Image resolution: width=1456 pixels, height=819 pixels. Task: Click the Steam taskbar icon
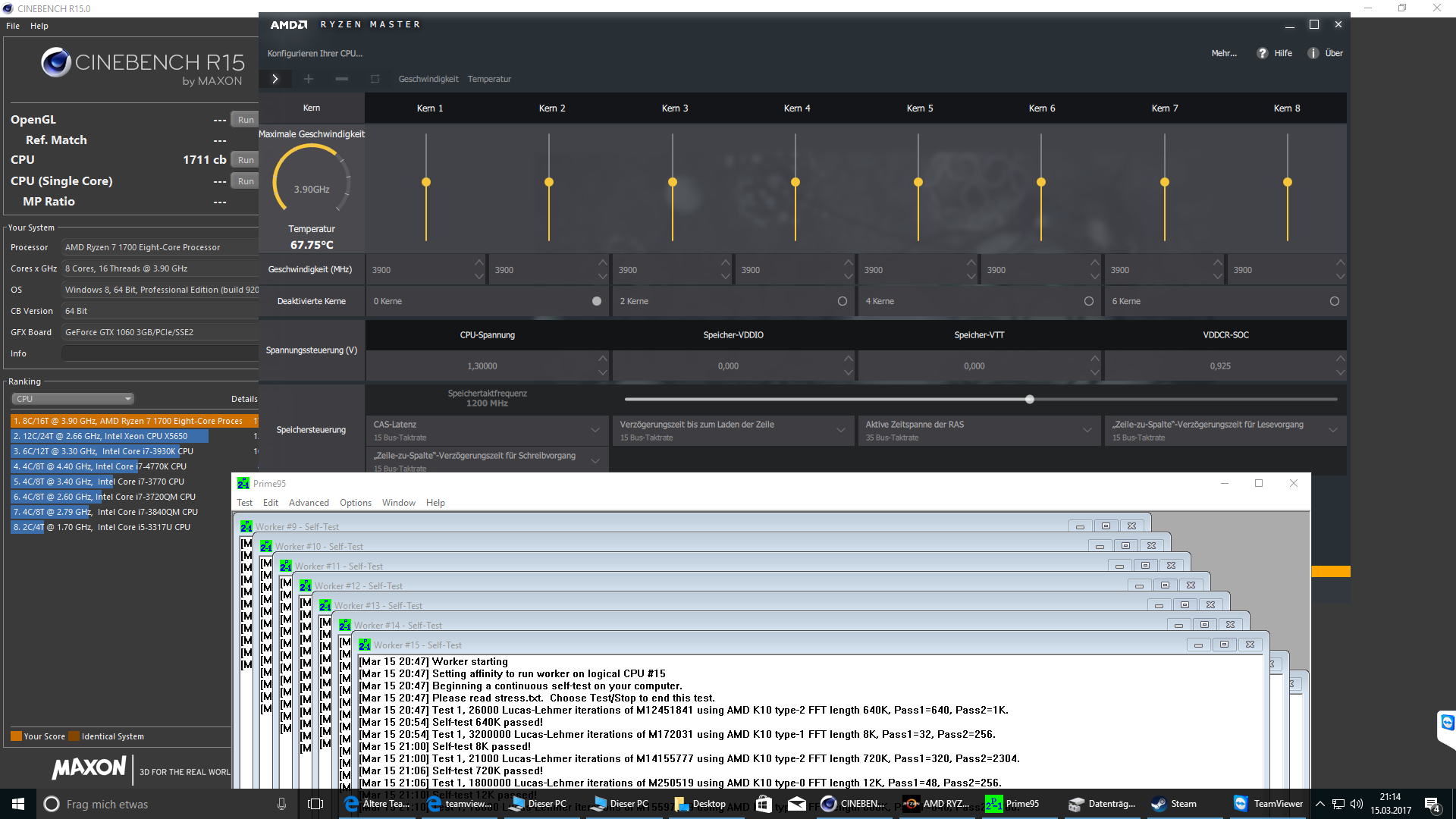(x=1174, y=804)
